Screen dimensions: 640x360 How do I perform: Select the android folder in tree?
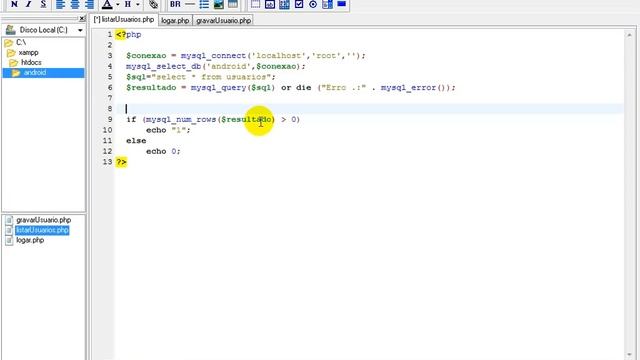[x=35, y=73]
